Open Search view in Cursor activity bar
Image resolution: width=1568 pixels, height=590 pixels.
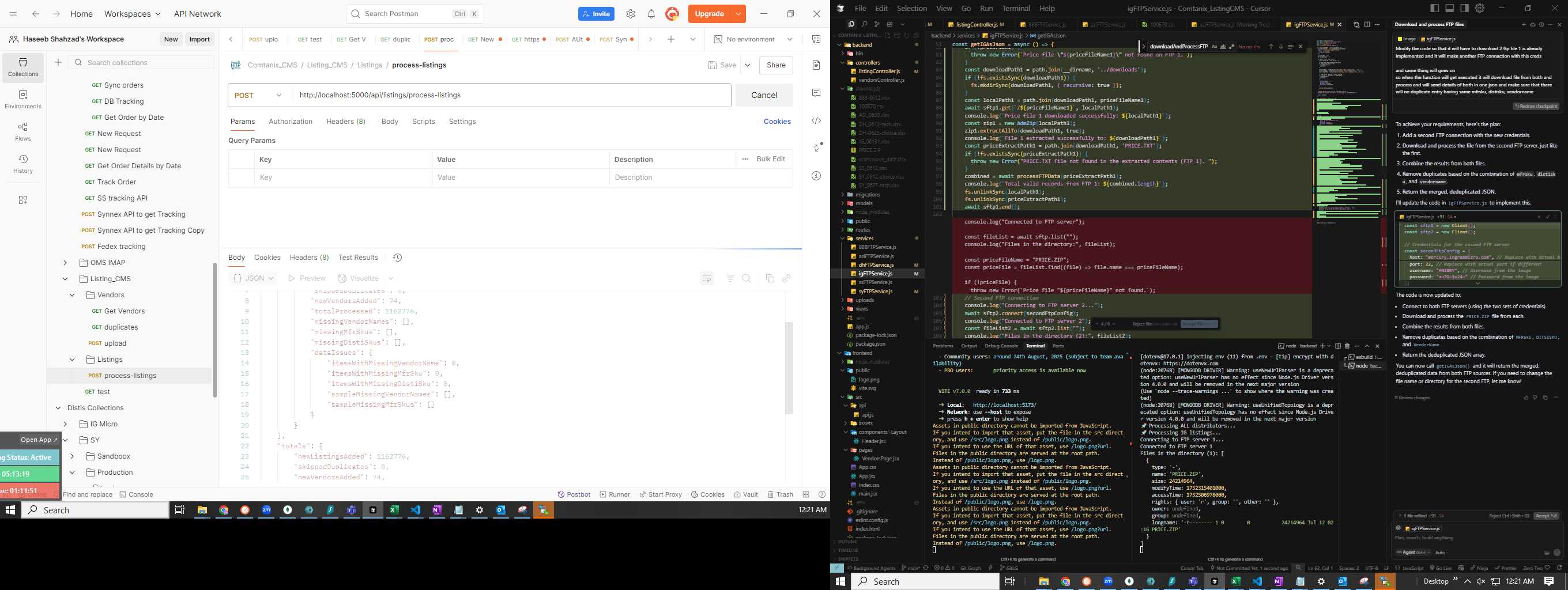pos(864,24)
